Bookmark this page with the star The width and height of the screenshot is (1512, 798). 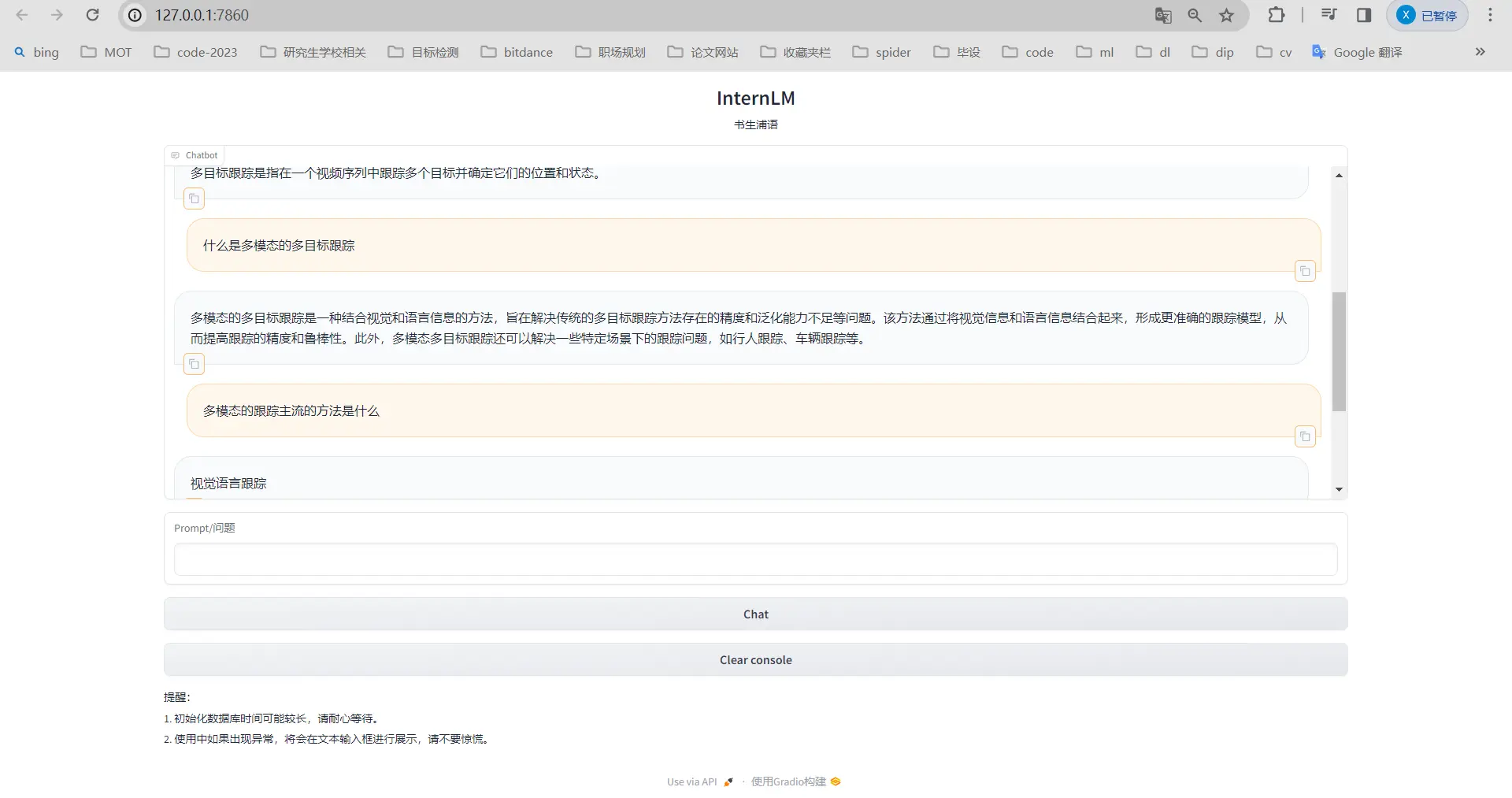point(1226,15)
